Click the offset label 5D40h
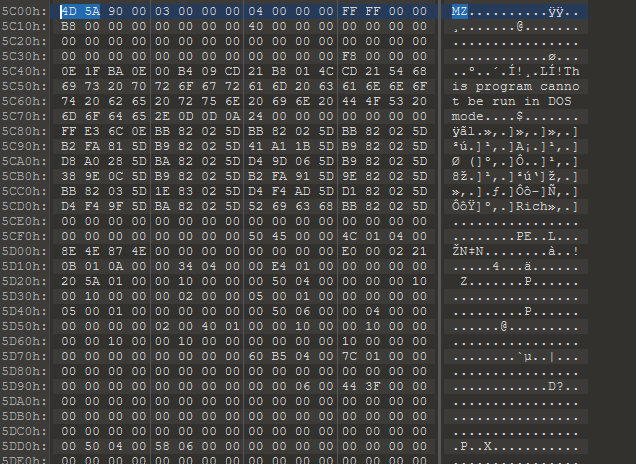The width and height of the screenshot is (636, 464). click(24, 311)
